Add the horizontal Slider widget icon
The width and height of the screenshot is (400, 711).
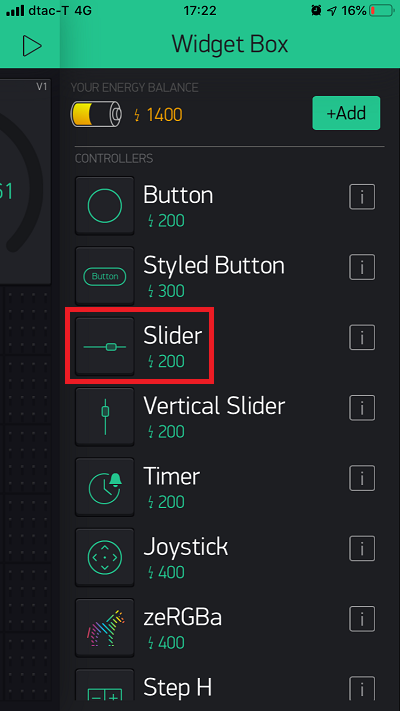pos(105,347)
